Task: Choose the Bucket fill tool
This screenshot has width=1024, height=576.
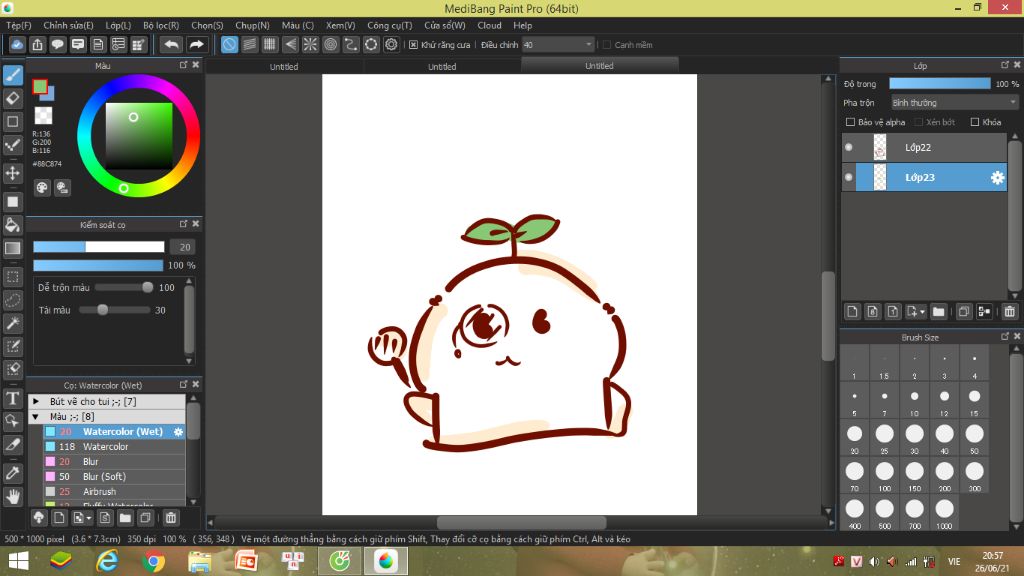Action: (12, 225)
